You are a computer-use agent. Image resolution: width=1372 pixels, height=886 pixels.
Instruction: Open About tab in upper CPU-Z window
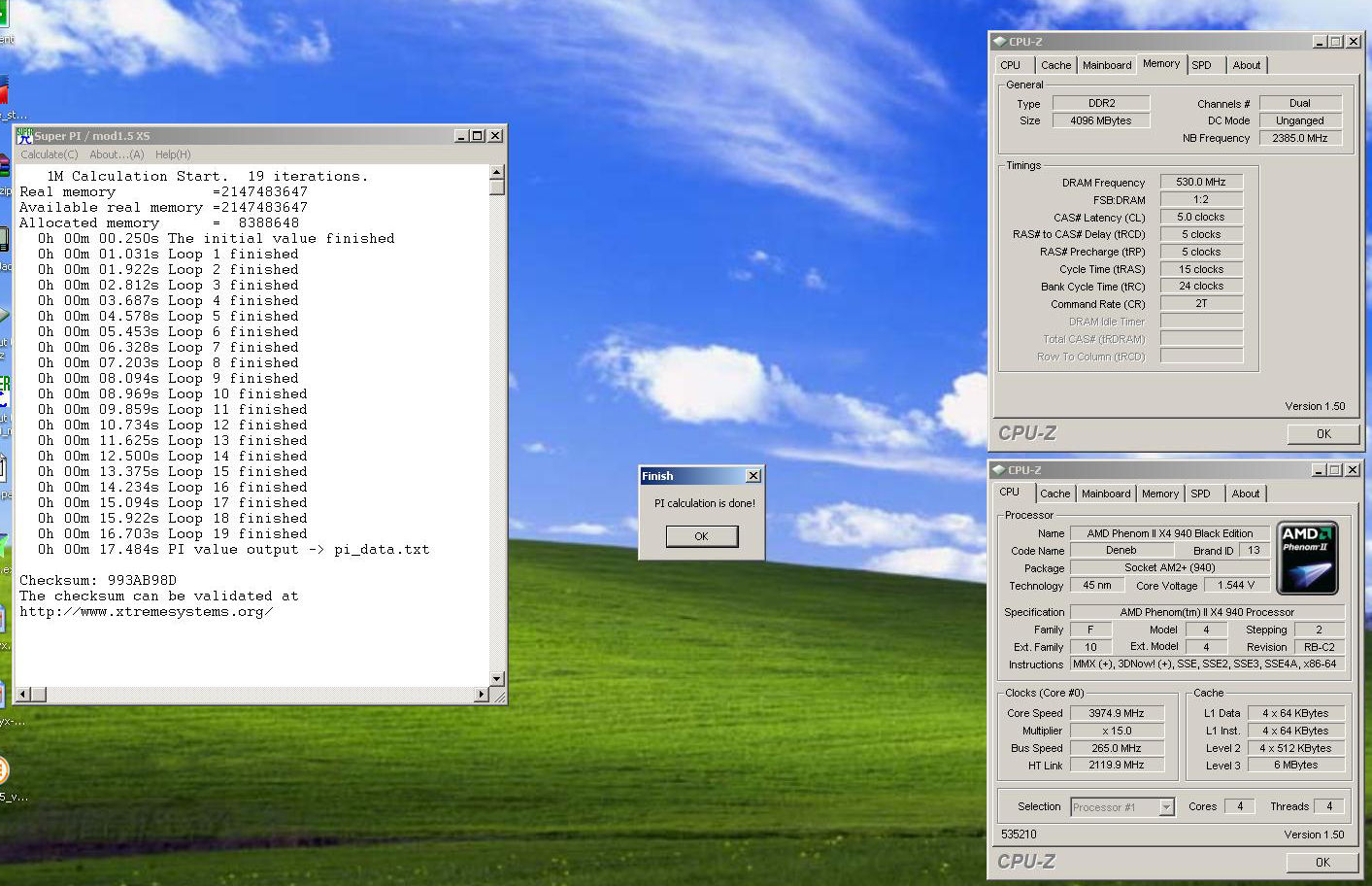click(x=1247, y=65)
